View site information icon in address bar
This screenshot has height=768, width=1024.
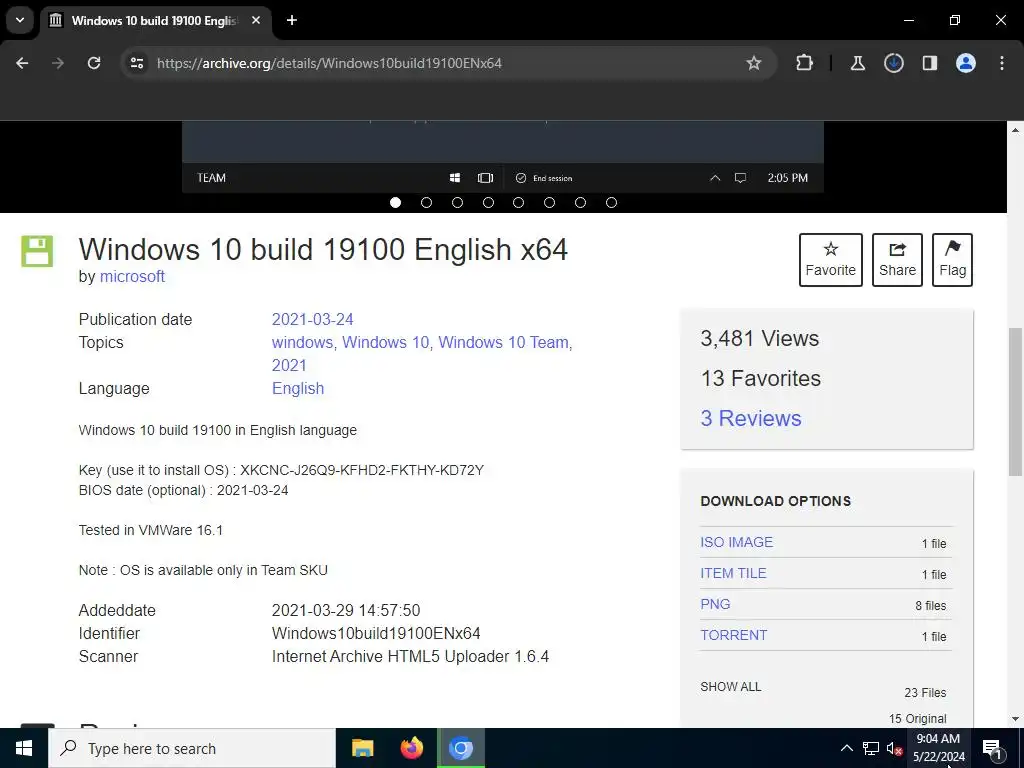pyautogui.click(x=137, y=63)
